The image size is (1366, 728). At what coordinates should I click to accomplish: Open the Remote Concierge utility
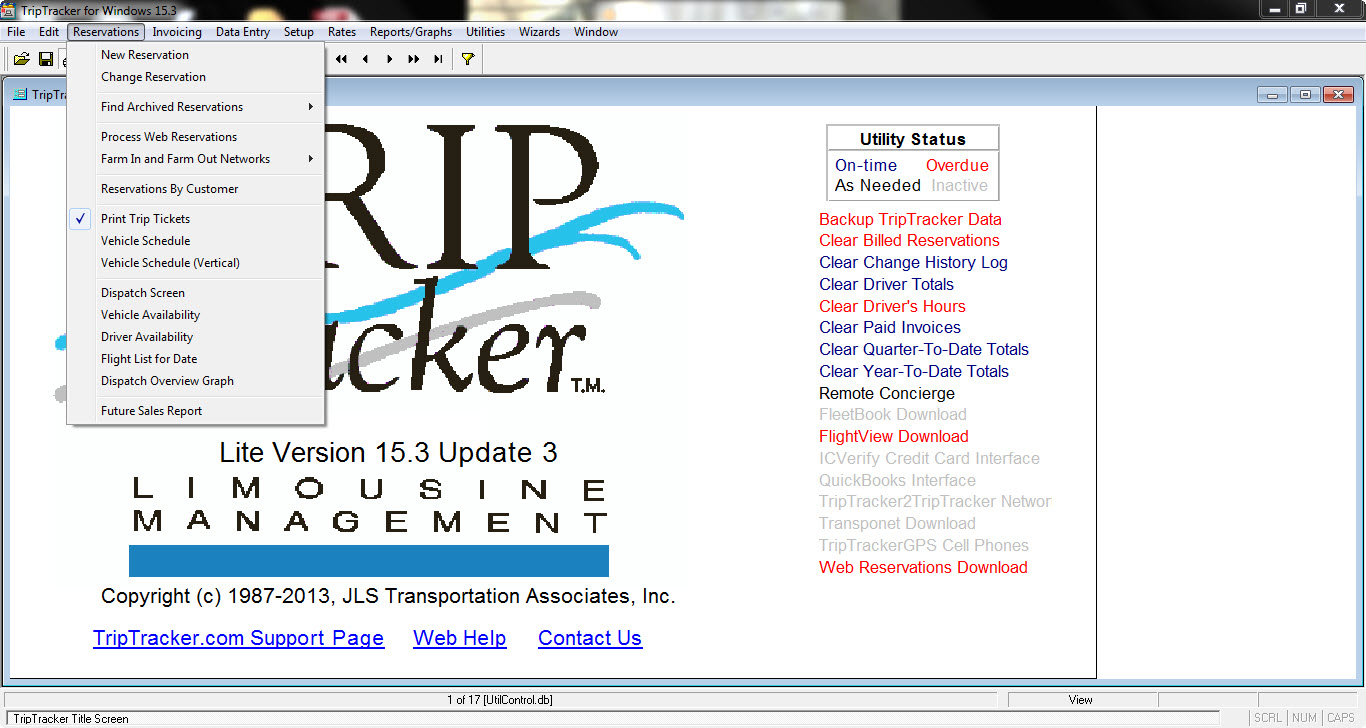tap(887, 393)
